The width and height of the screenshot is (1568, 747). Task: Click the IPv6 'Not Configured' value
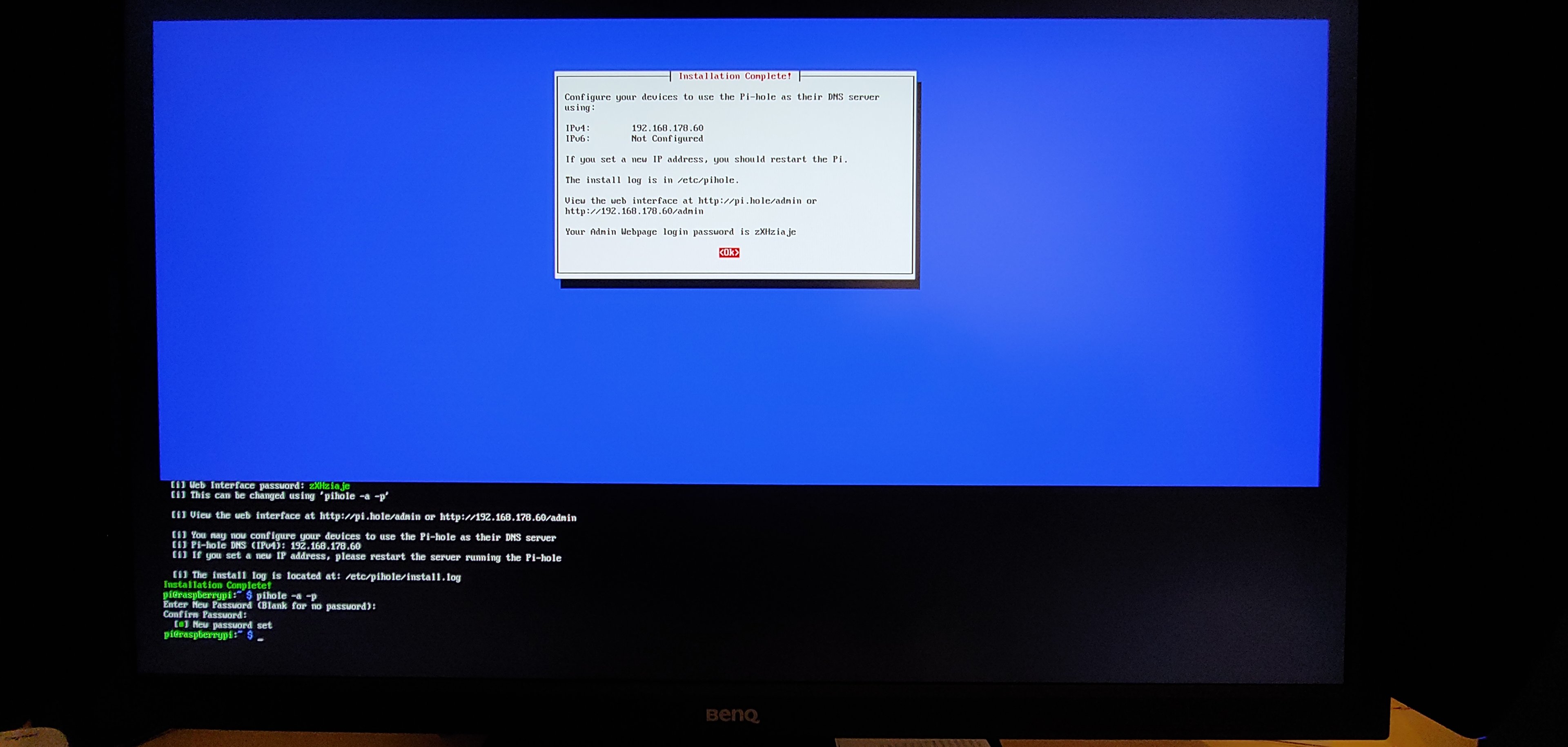click(667, 139)
